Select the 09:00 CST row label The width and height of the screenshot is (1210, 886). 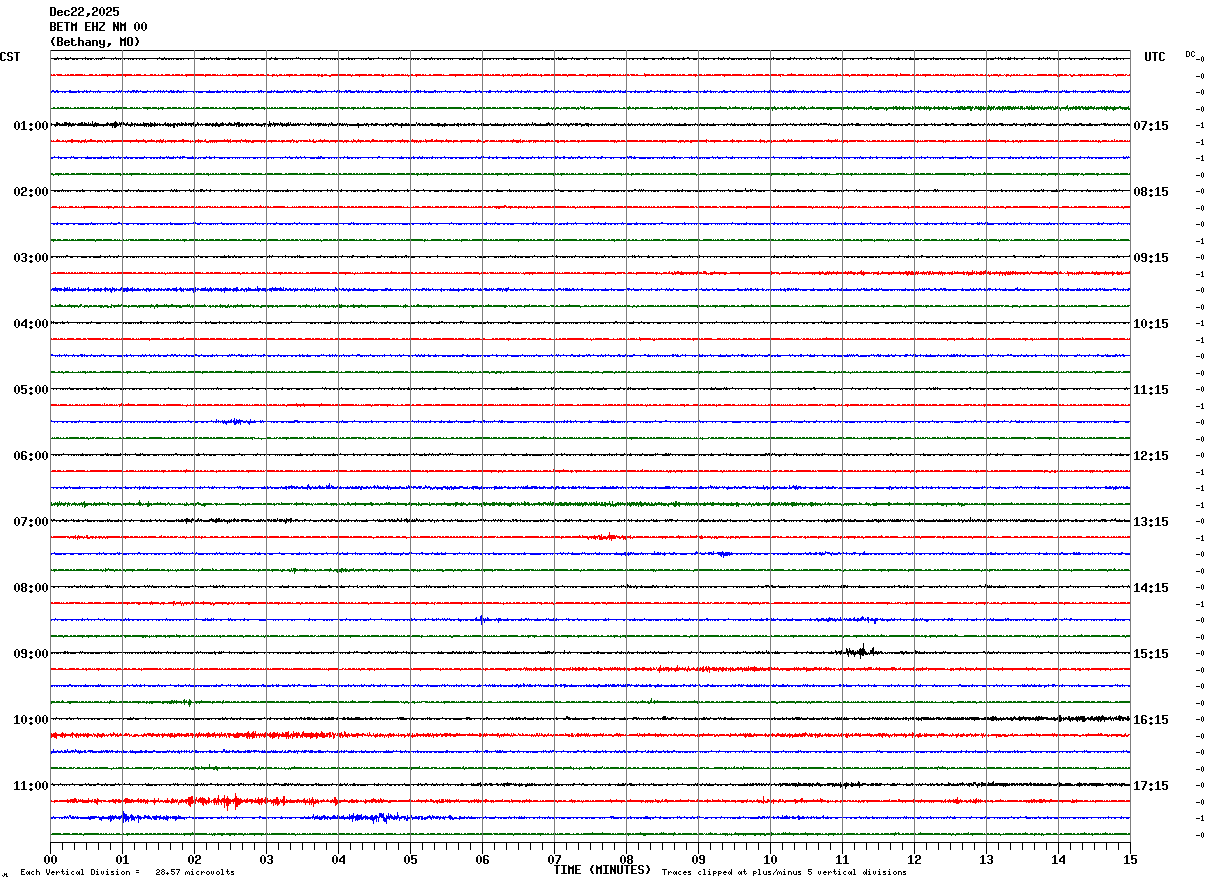31,654
